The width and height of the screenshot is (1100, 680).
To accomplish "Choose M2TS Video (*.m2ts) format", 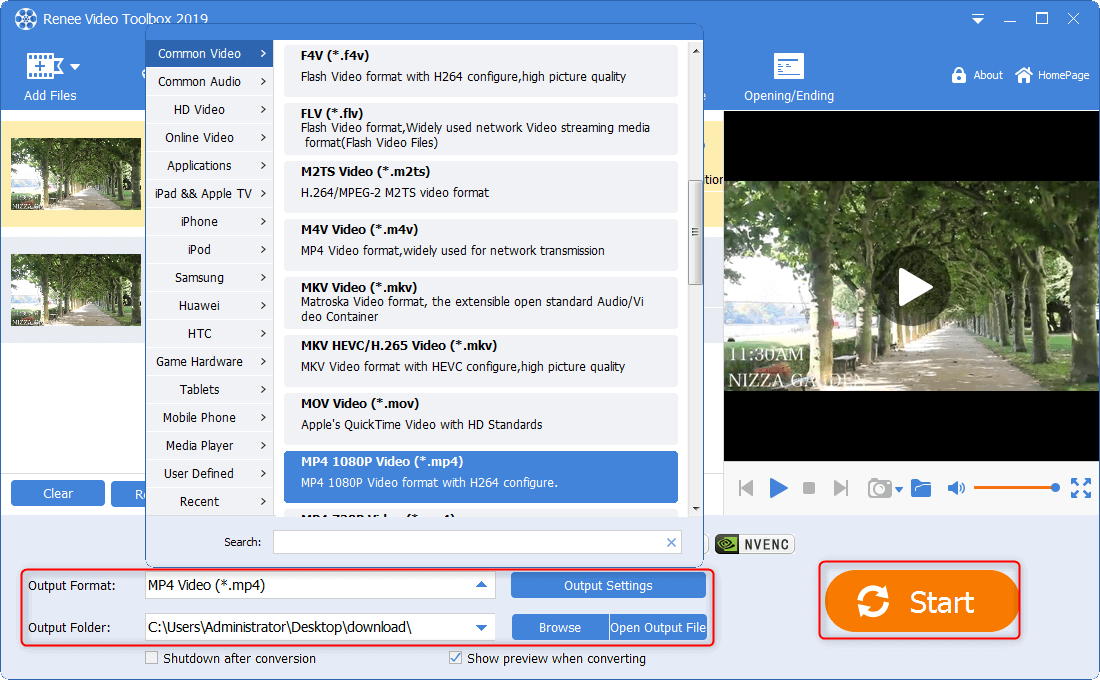I will [481, 187].
